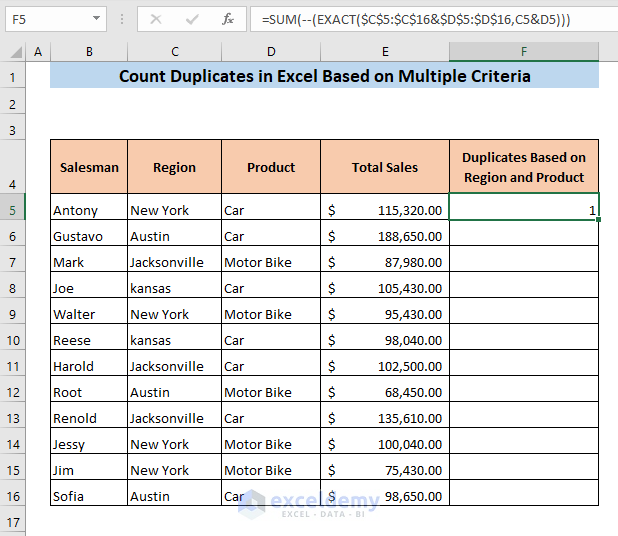Click the 'Product' header cell
Screen dimensions: 618x536
point(271,167)
